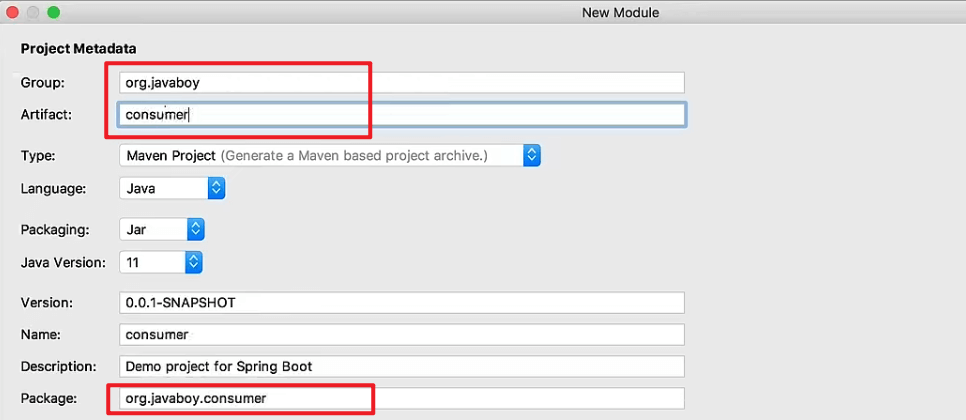966x420 pixels.
Task: Click the Java Version arrow icon
Action: [x=194, y=262]
